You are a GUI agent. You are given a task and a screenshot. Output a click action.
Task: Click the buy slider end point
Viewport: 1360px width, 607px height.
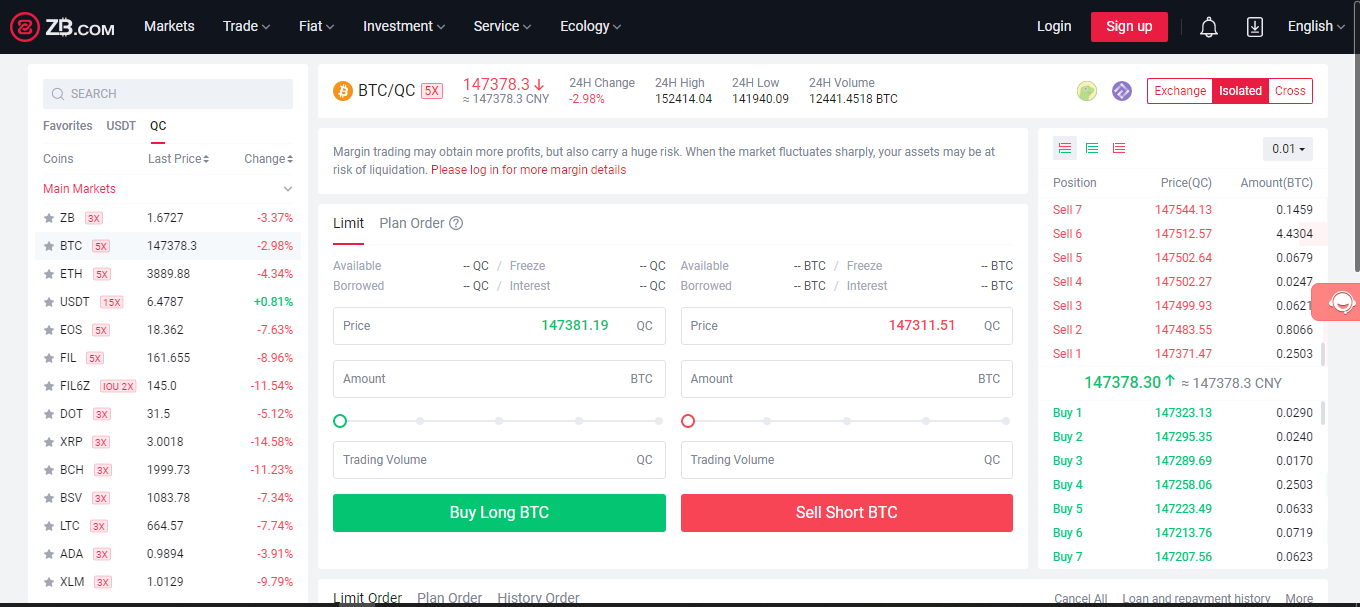[x=659, y=421]
